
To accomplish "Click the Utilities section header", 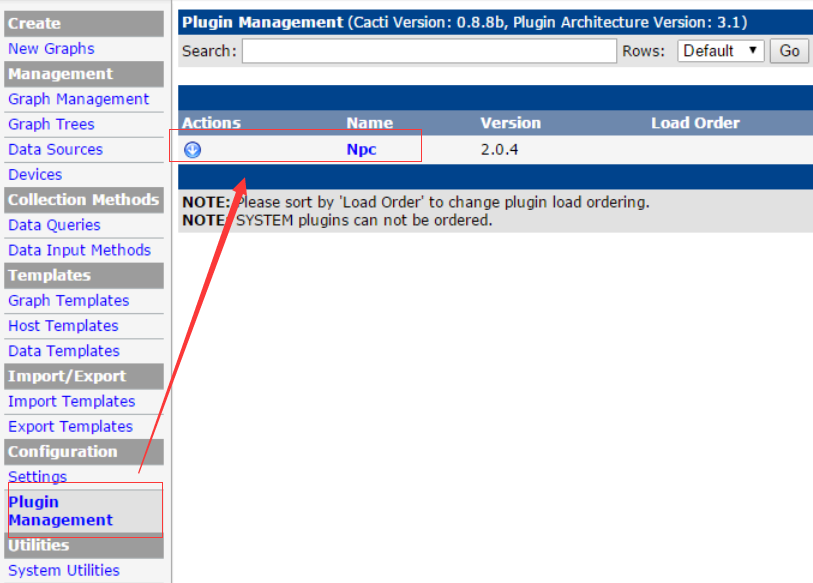I will tap(84, 546).
